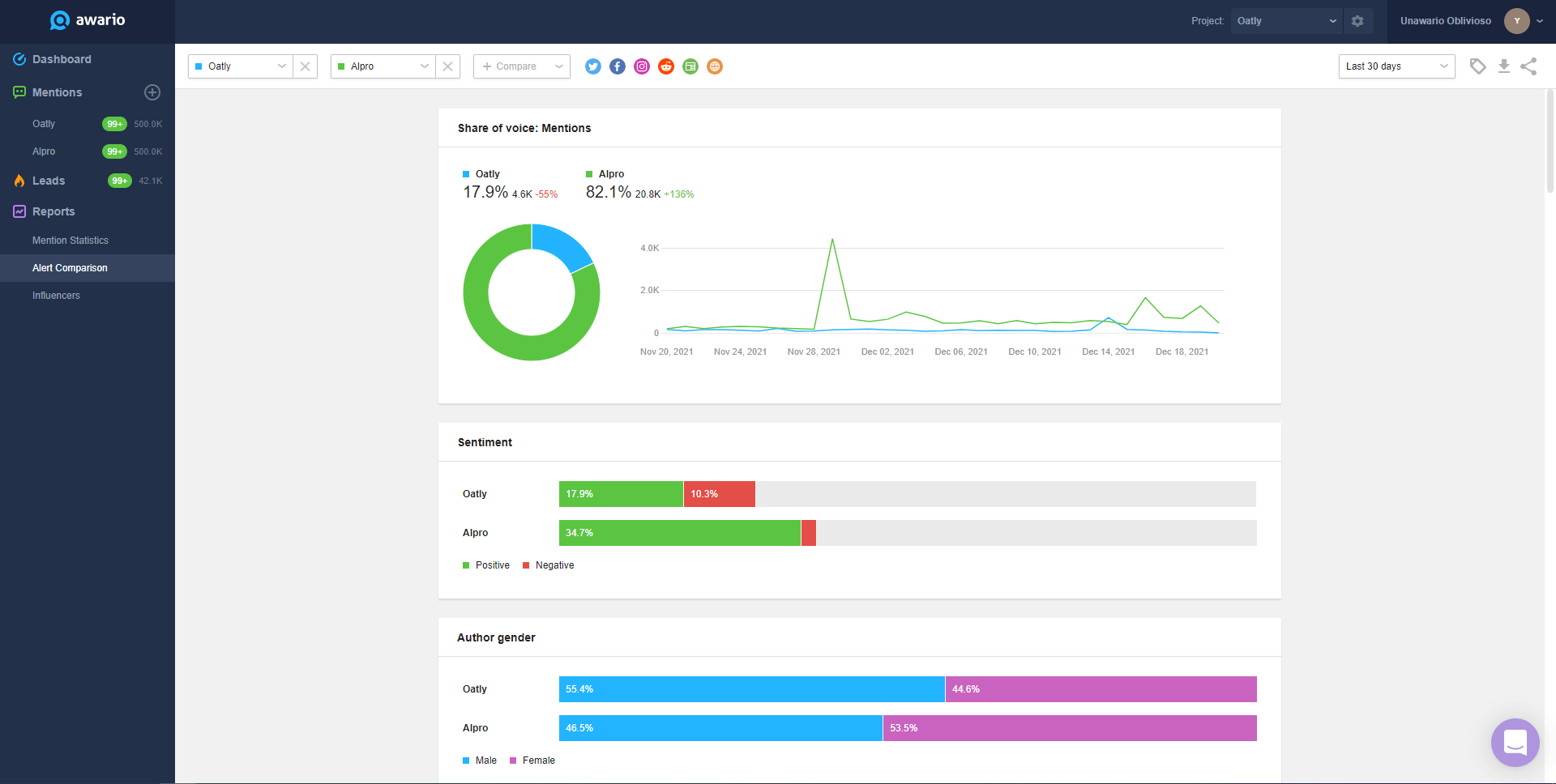Click Oatly 99+ new mentions badge
The image size is (1556, 784).
tap(114, 124)
